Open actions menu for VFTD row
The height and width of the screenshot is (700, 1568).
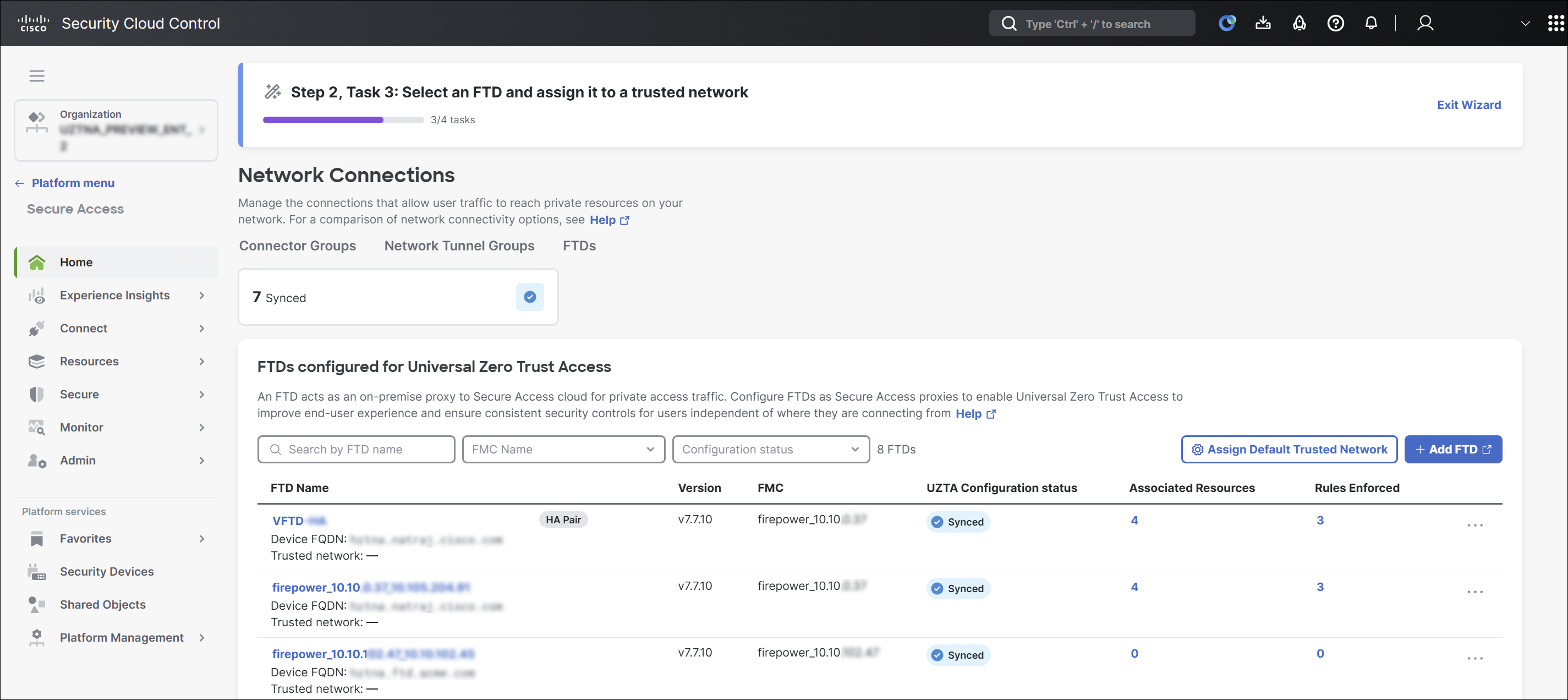pos(1475,524)
